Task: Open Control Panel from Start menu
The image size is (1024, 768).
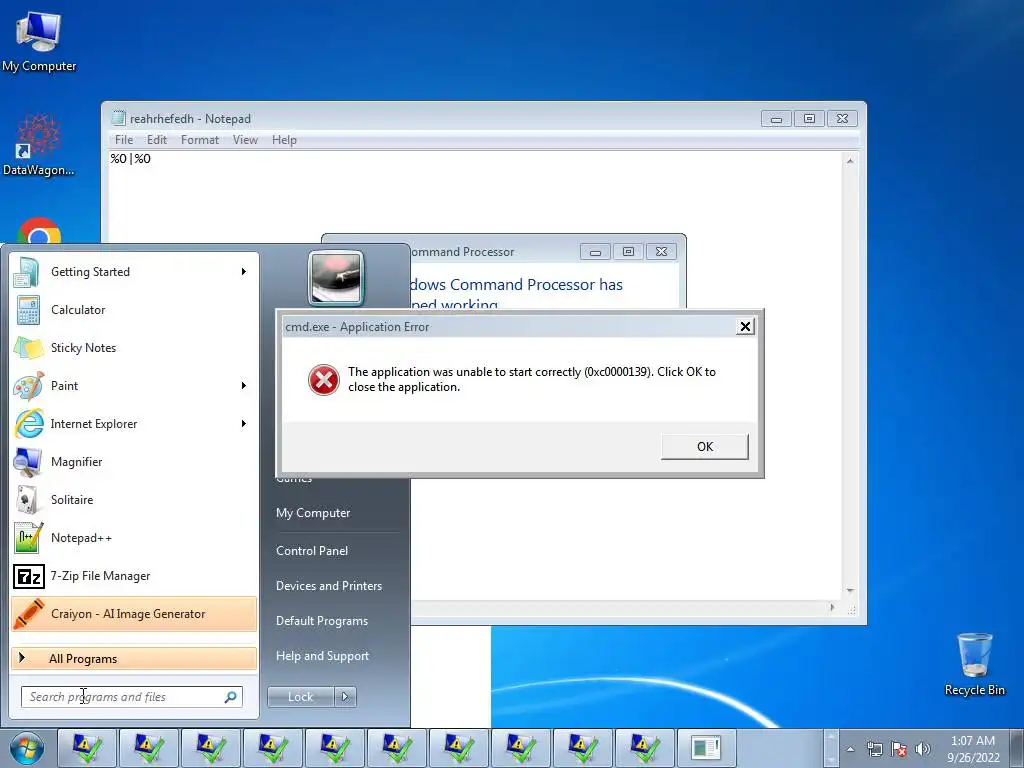Action: tap(312, 551)
